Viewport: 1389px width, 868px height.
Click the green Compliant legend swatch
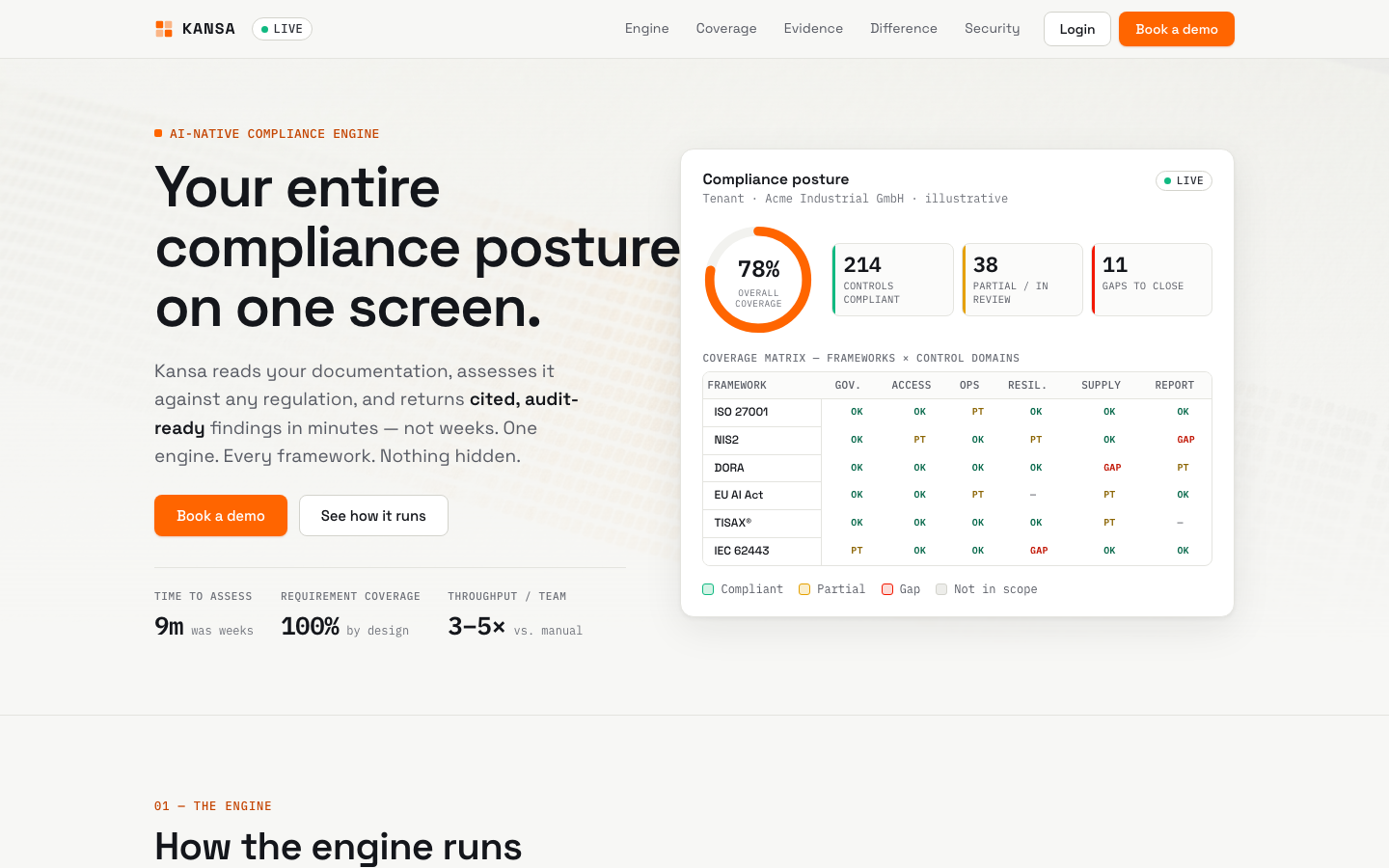pyautogui.click(x=708, y=589)
